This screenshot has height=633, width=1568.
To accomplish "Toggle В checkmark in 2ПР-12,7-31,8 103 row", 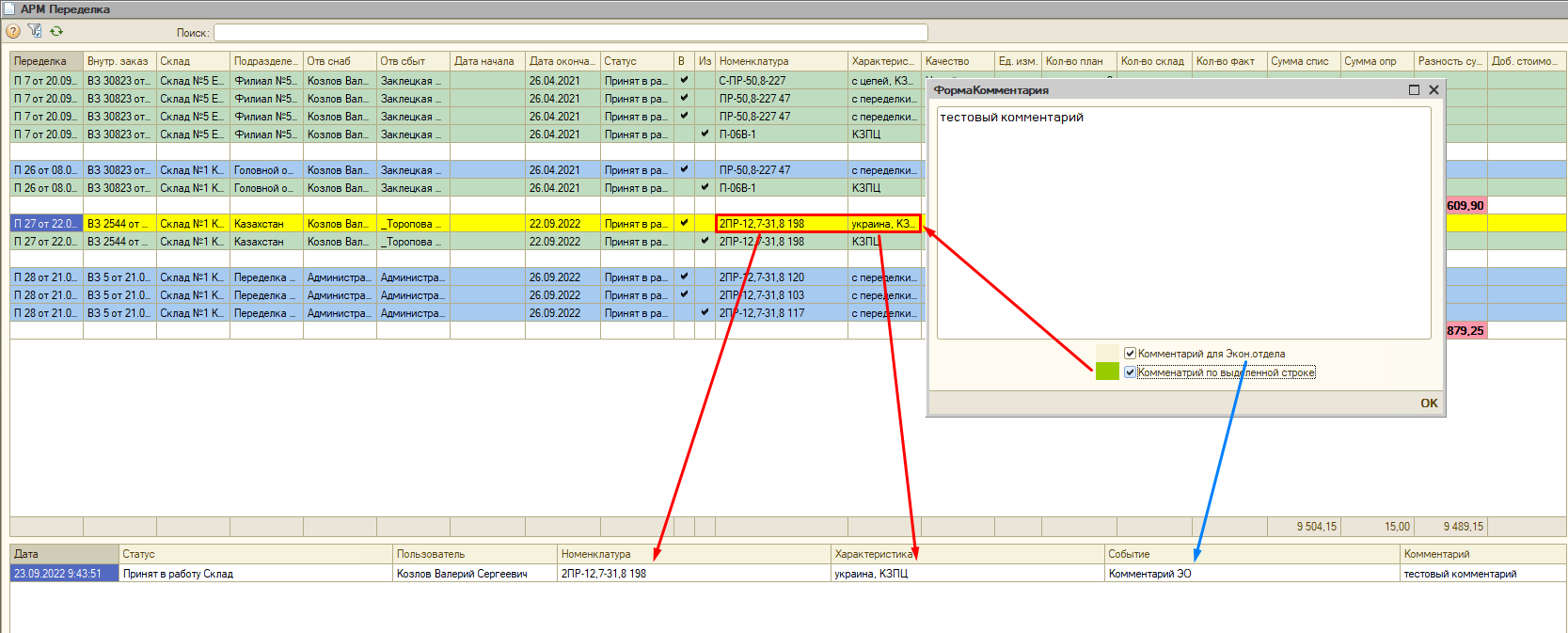I will pos(684,295).
